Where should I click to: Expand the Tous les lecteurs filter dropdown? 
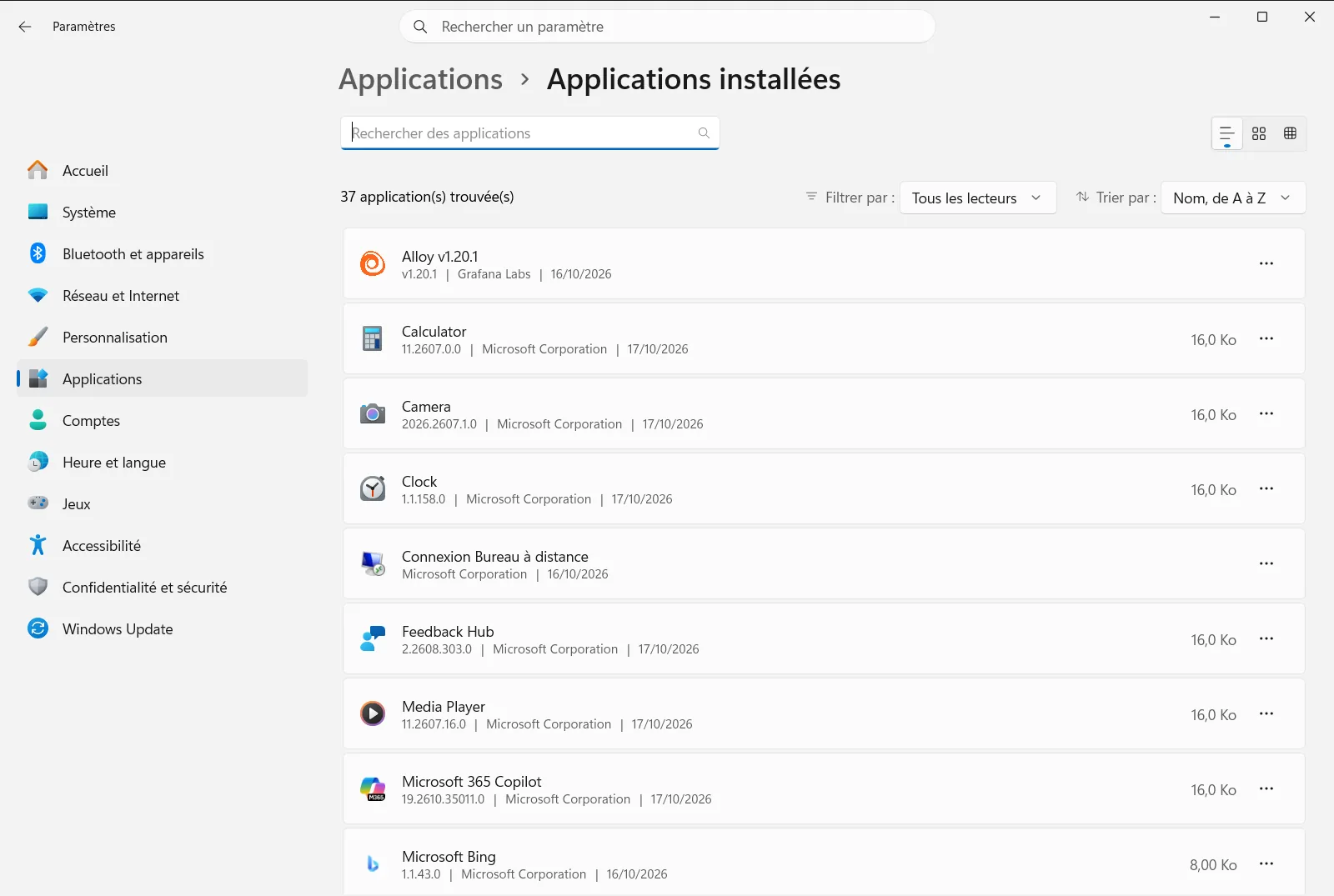coord(978,198)
